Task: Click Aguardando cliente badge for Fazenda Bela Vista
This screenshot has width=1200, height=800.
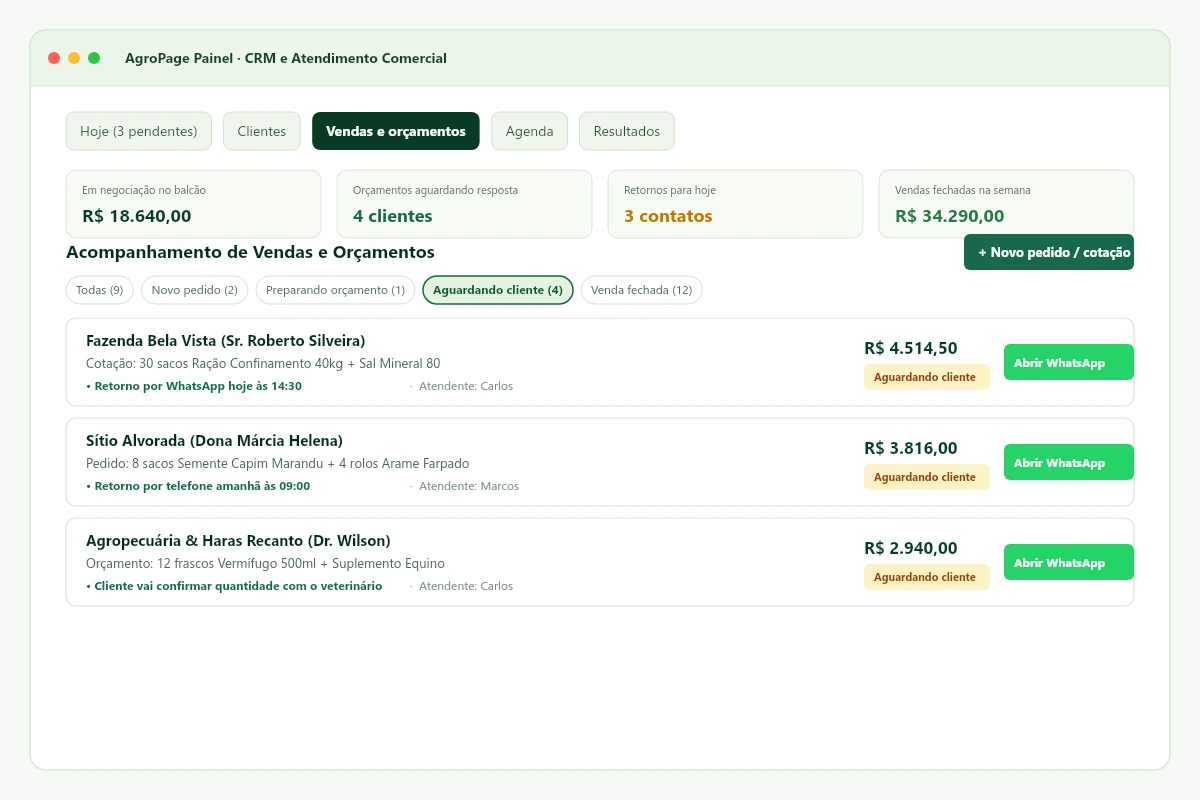Action: (x=927, y=377)
